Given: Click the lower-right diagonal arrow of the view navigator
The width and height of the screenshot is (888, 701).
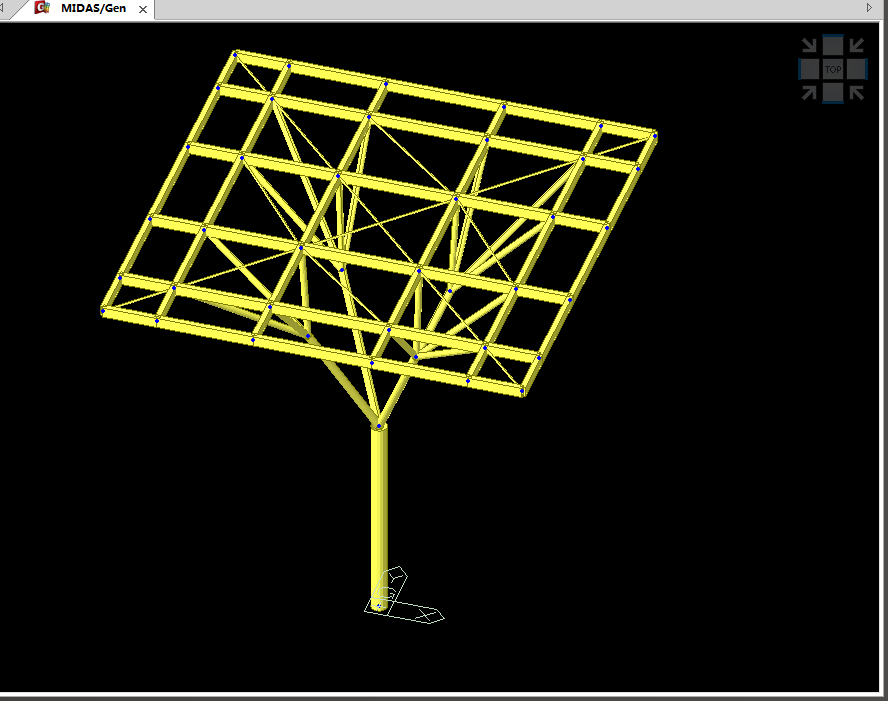Looking at the screenshot, I should (x=856, y=92).
